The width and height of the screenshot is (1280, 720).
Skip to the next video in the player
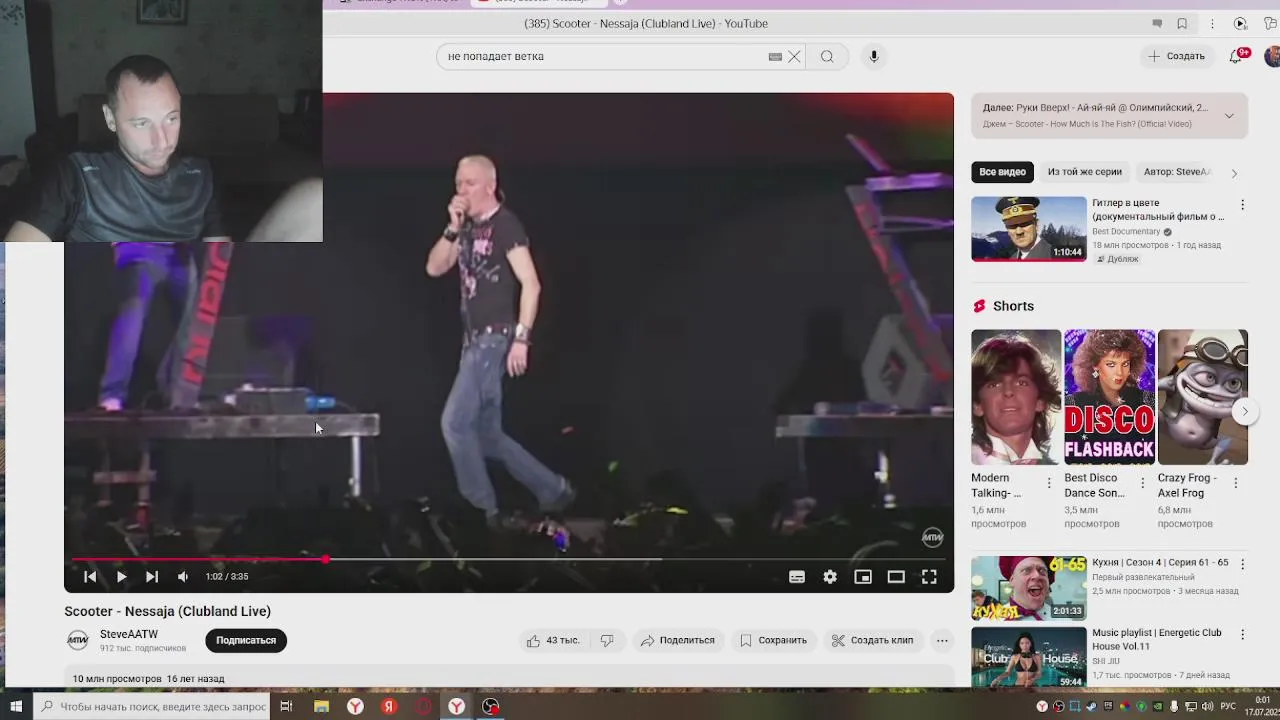click(x=152, y=577)
